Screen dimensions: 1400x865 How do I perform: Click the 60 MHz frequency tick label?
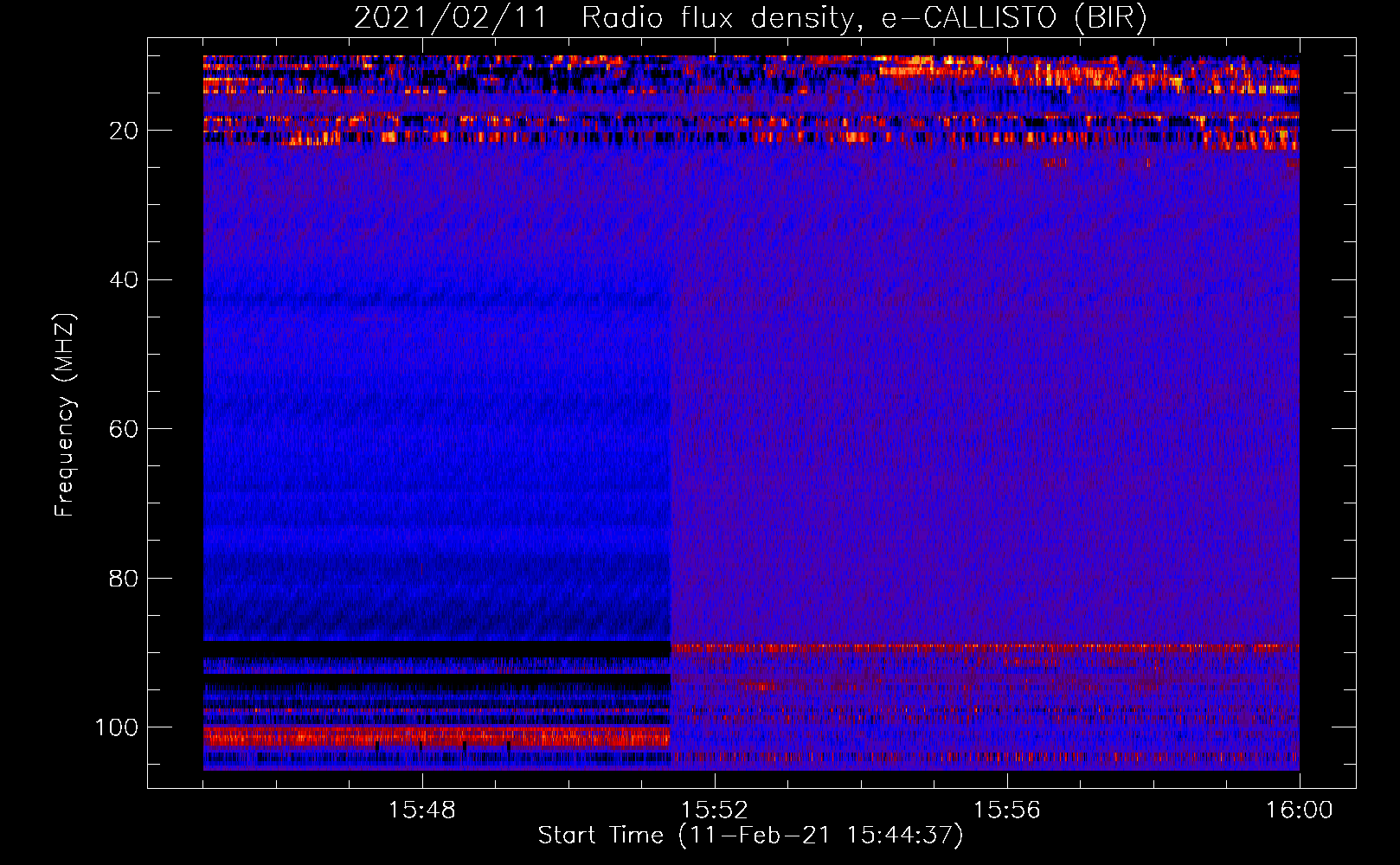tap(124, 429)
